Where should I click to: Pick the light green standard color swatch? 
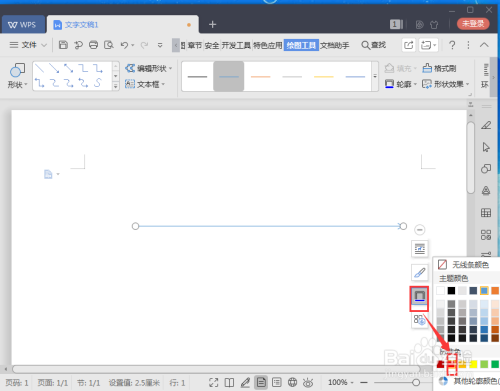(484, 364)
